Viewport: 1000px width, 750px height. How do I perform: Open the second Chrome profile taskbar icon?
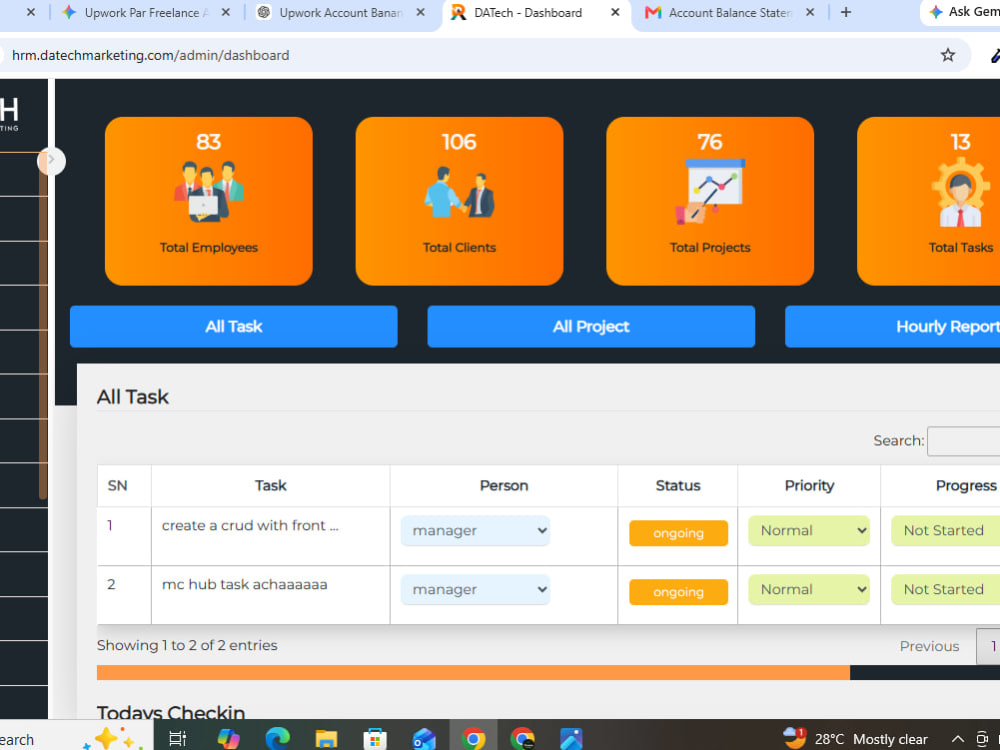[x=522, y=739]
